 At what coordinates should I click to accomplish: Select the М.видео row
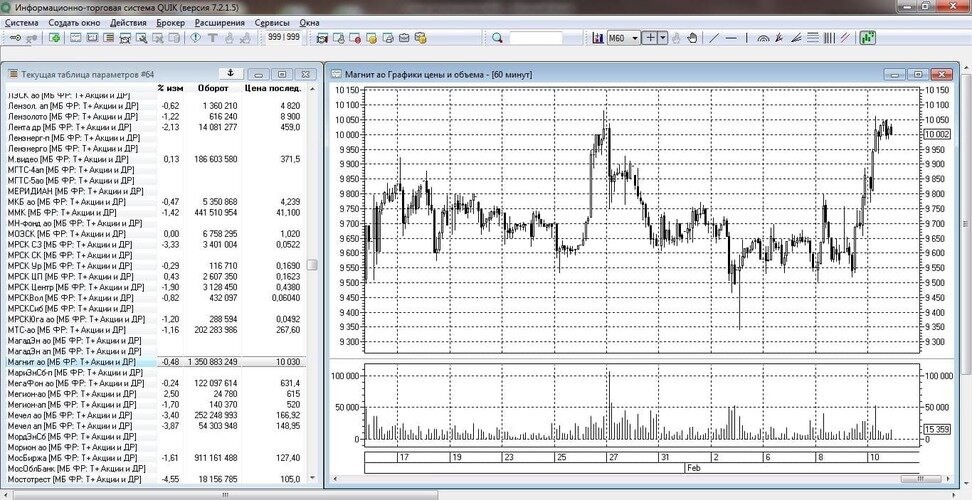point(155,159)
